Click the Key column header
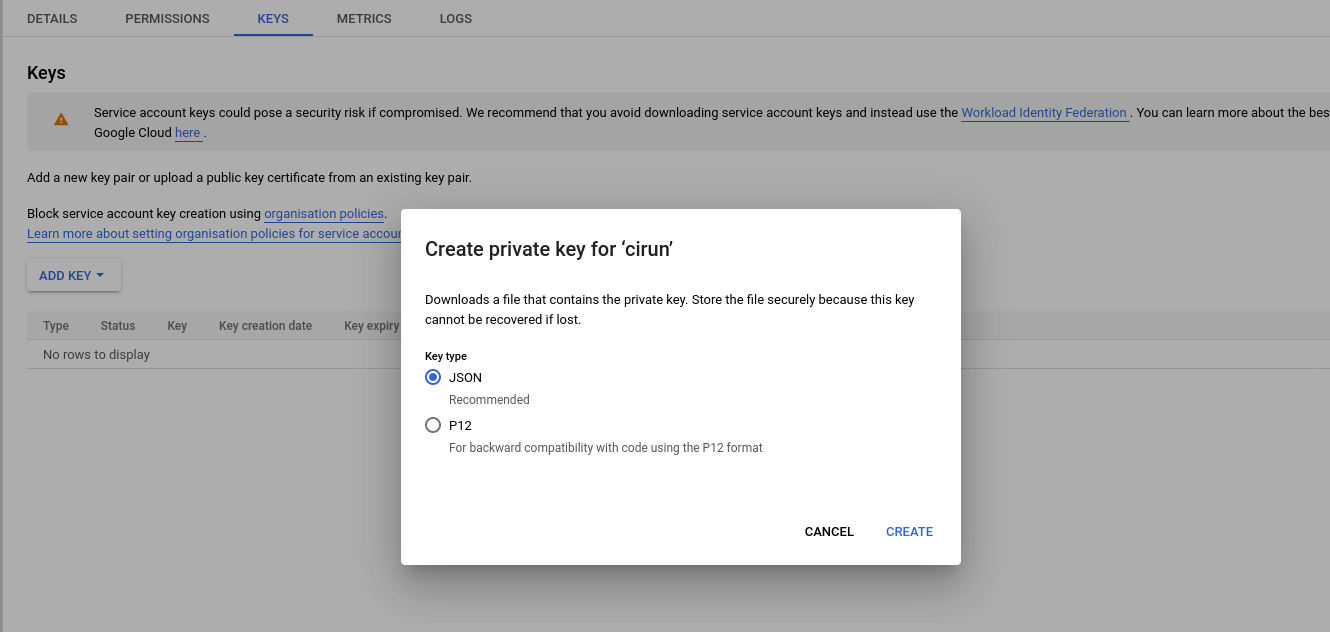The height and width of the screenshot is (632, 1330). point(177,326)
